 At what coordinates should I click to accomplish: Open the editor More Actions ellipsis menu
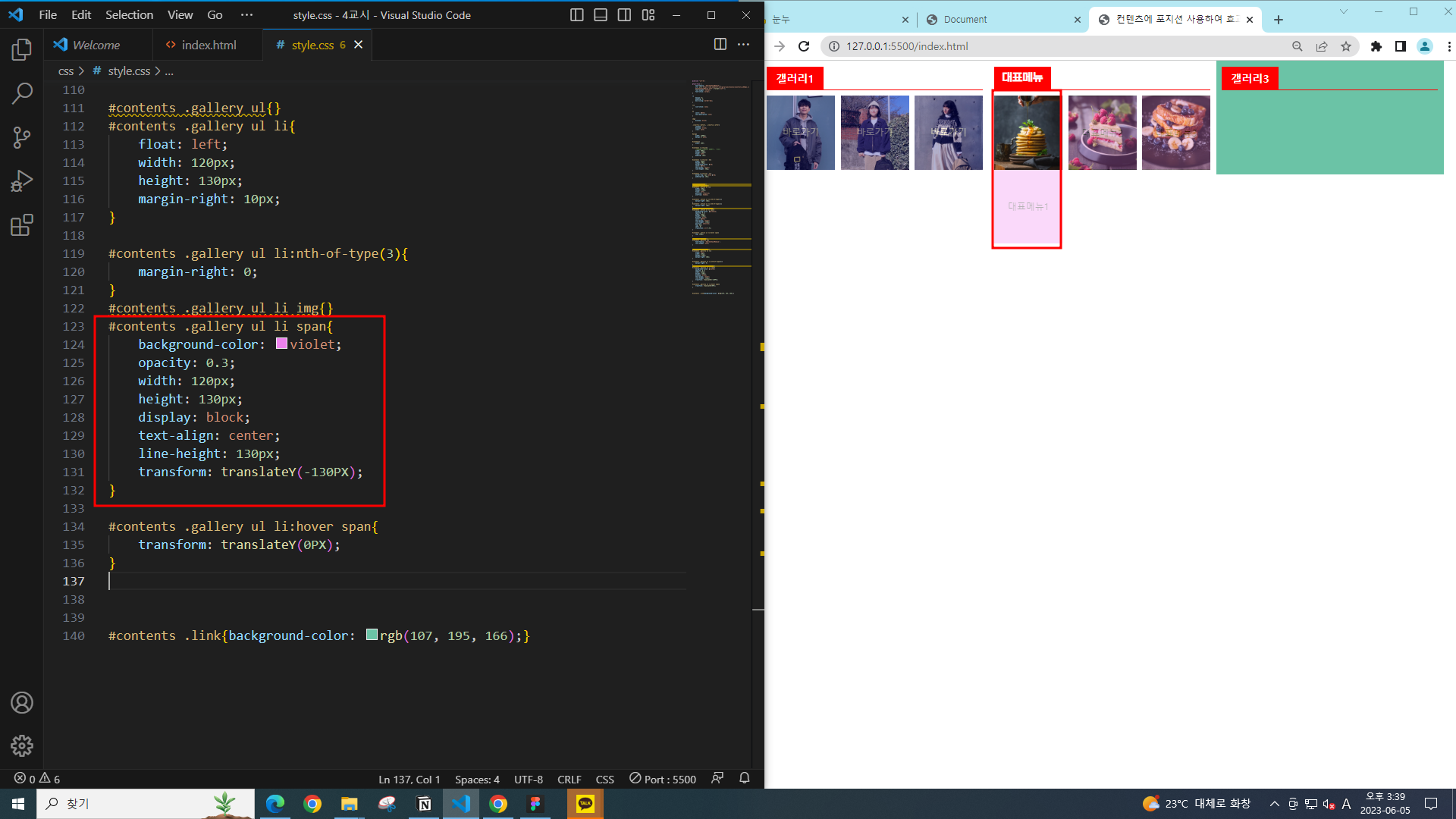(x=743, y=45)
